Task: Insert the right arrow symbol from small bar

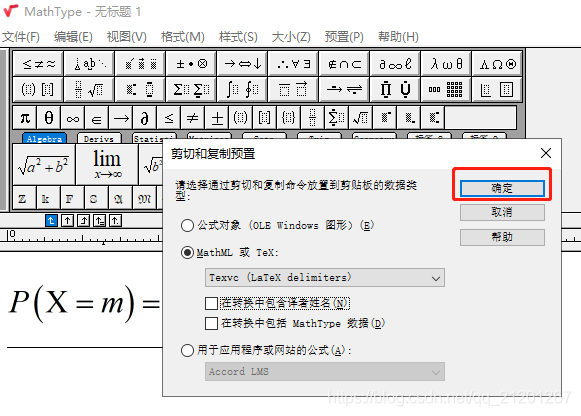Action: 121,118
